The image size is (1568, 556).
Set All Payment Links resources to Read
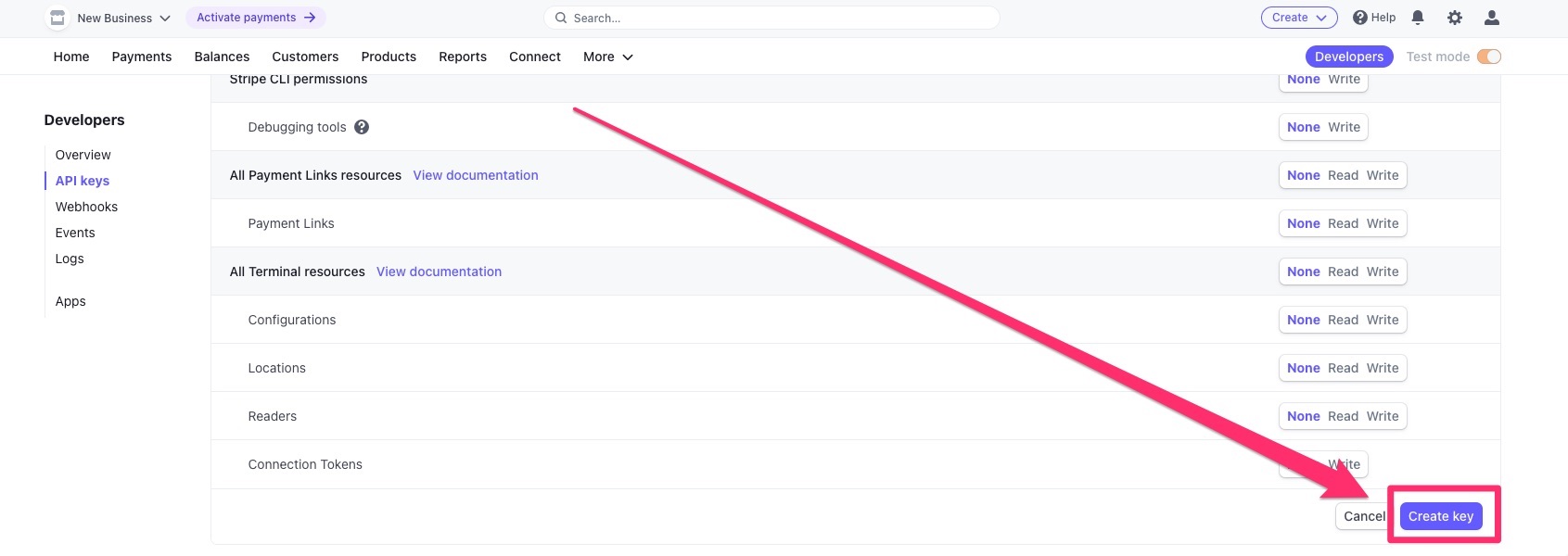click(x=1343, y=175)
